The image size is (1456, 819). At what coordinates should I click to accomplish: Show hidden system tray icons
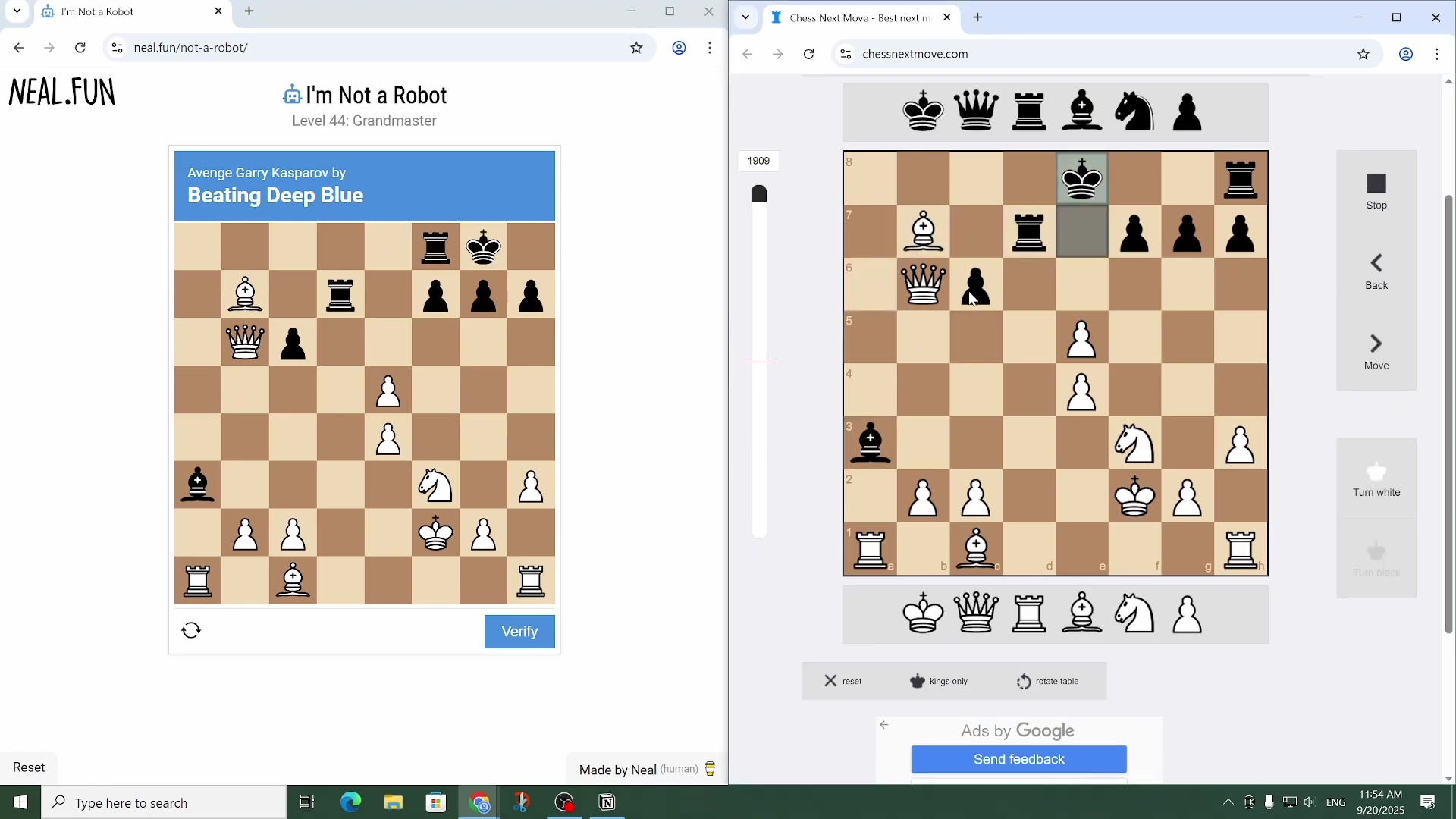pos(1228,802)
